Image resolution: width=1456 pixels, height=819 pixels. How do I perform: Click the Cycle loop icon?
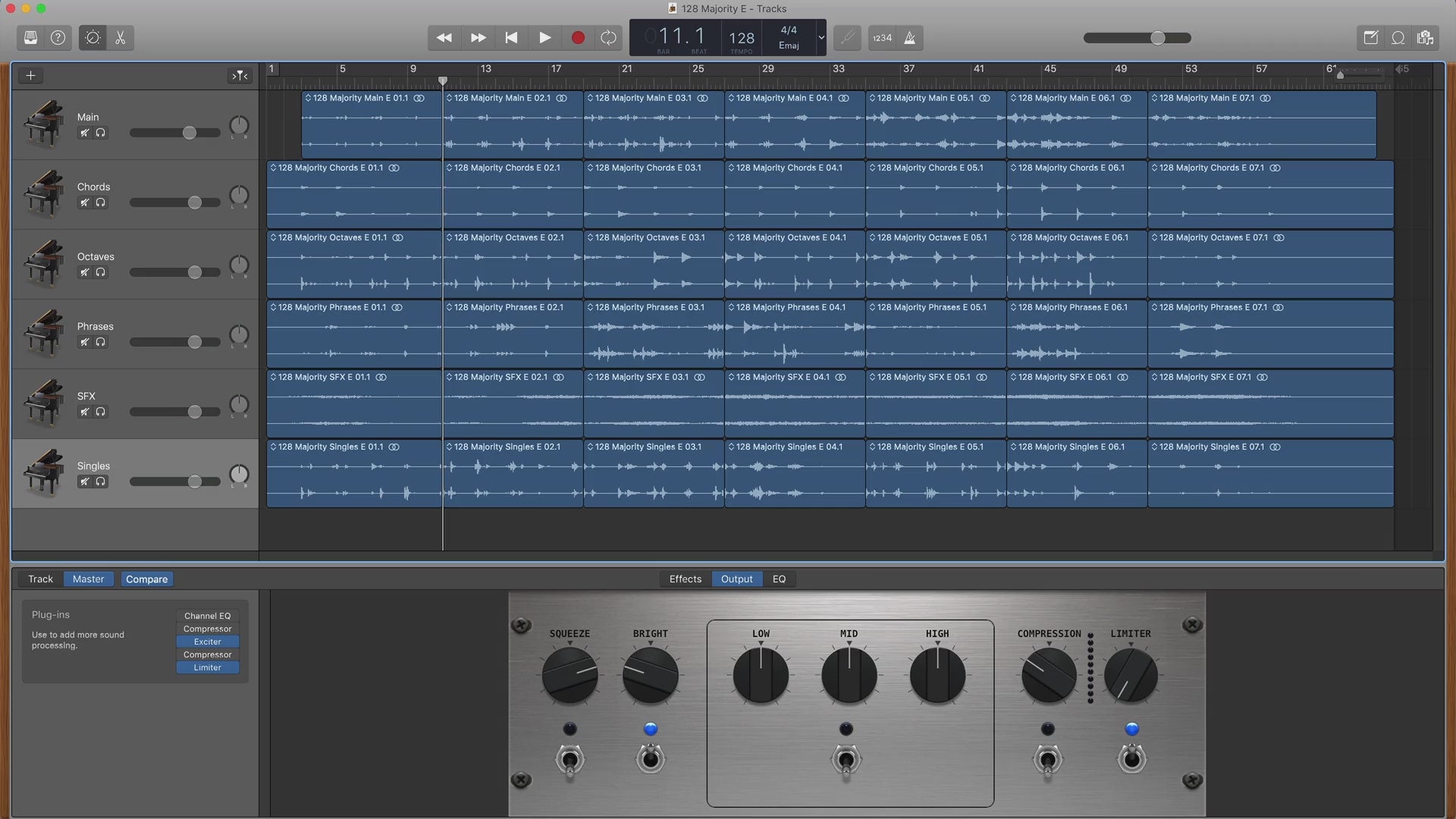[608, 37]
